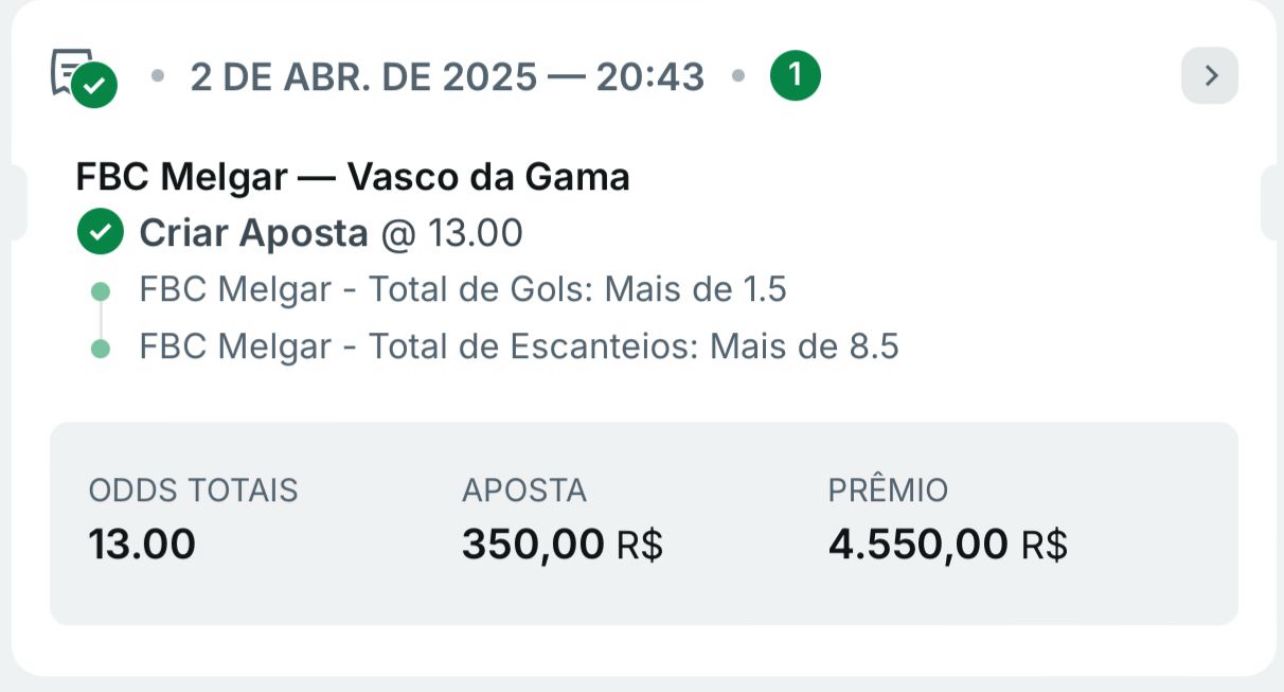The width and height of the screenshot is (1284, 692).
Task: Click the APOSTA amount 350,00 R$
Action: click(x=565, y=543)
